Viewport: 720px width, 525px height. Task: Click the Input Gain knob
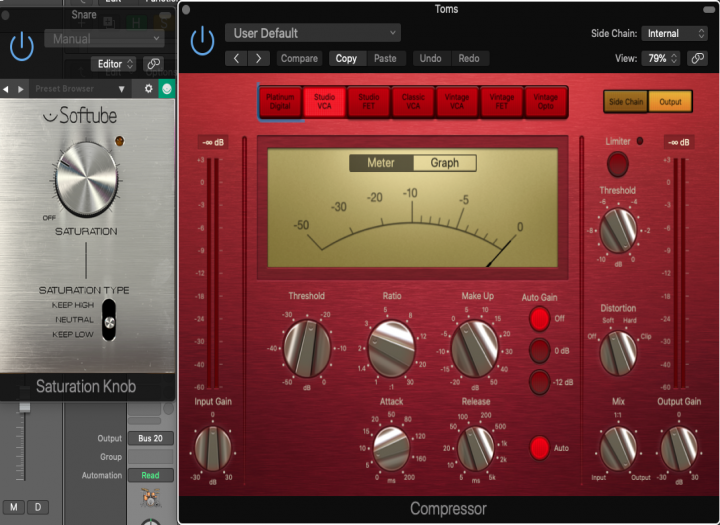point(213,449)
